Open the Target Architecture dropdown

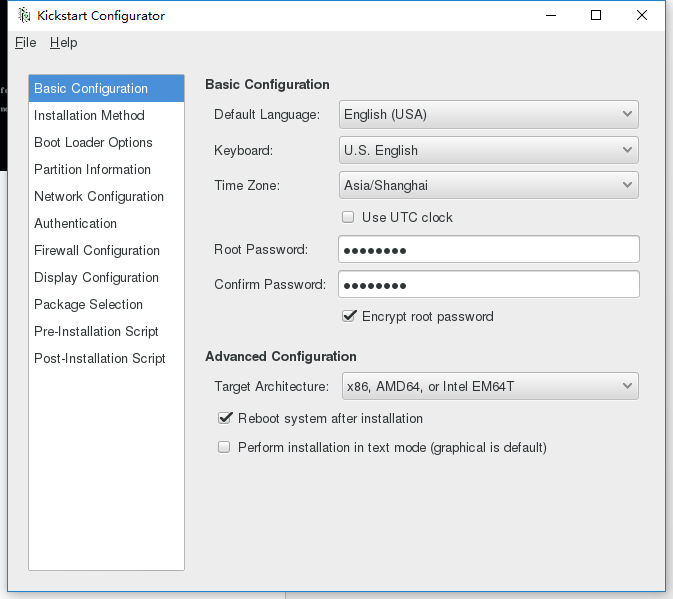488,386
